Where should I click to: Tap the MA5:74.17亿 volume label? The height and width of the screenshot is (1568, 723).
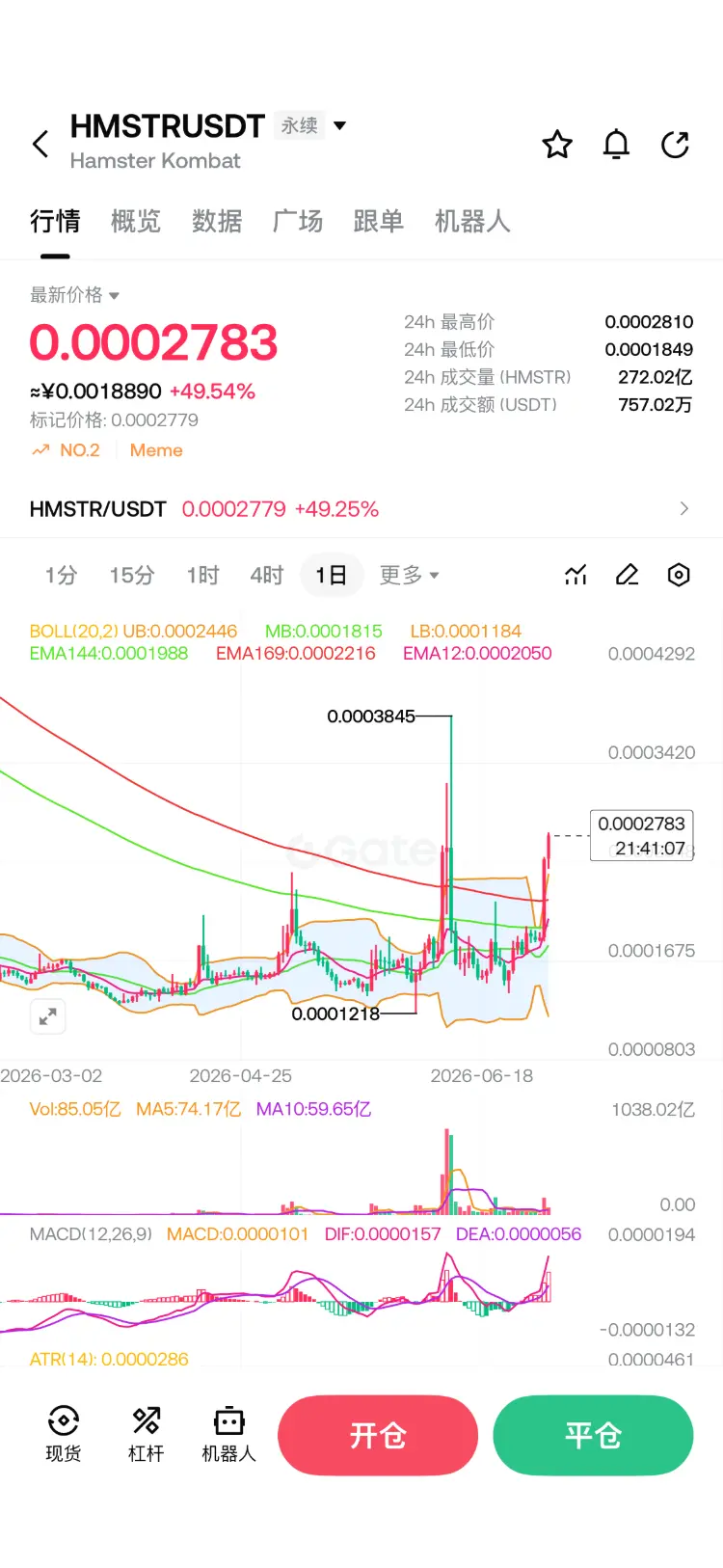coord(189,1109)
